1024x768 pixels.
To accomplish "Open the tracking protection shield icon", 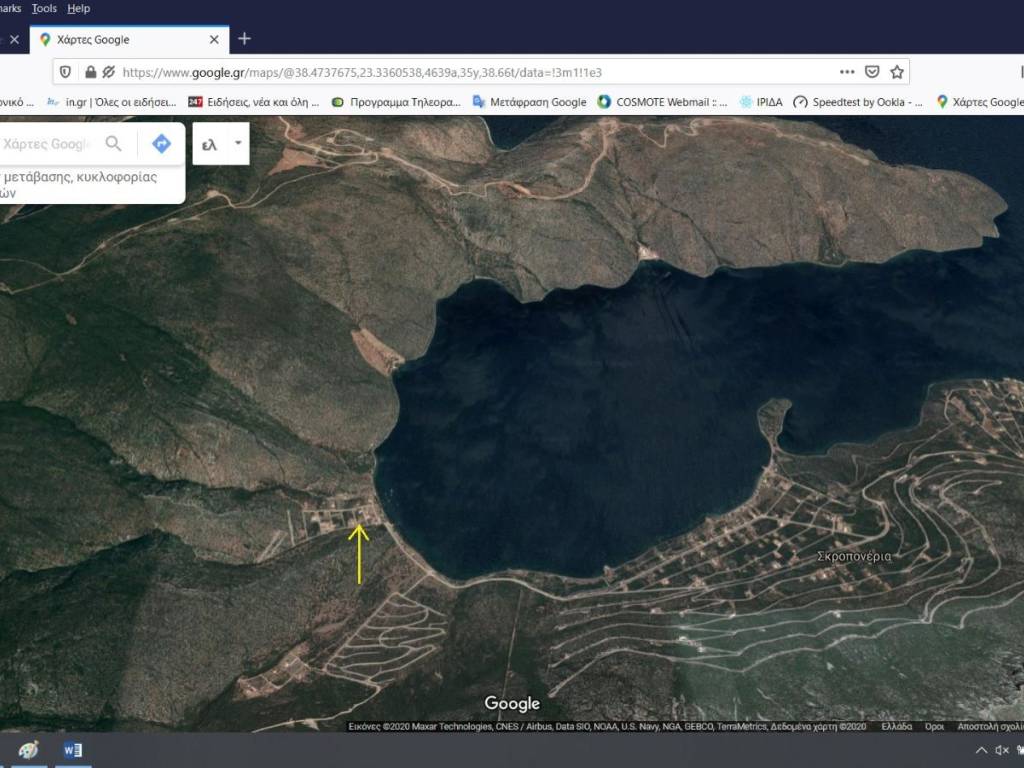I will click(x=66, y=72).
